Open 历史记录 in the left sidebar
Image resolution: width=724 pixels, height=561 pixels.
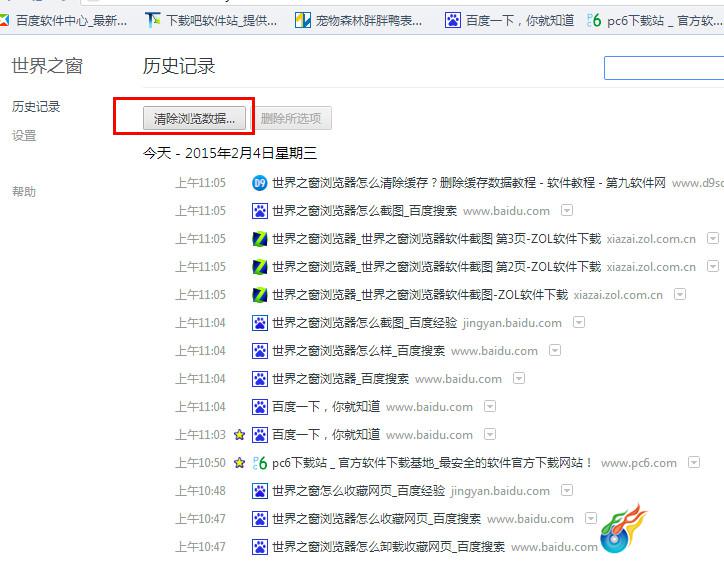[36, 107]
